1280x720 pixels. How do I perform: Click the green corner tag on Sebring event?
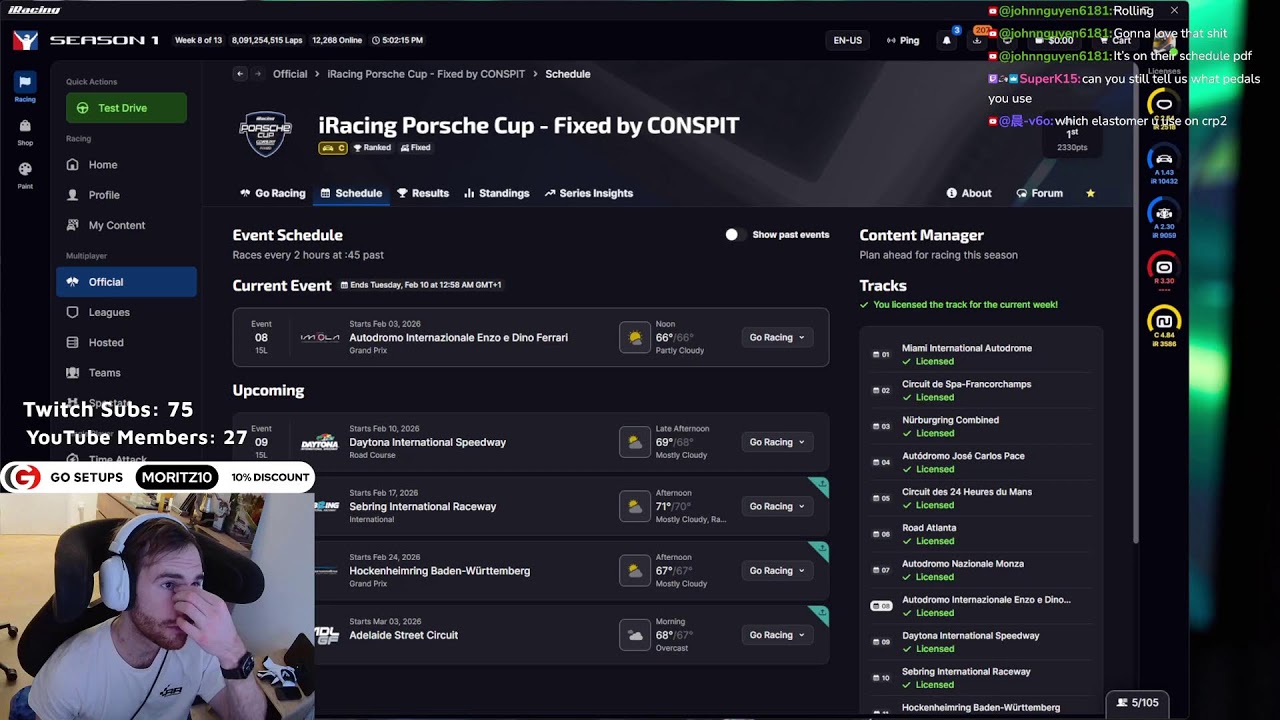pyautogui.click(x=819, y=488)
